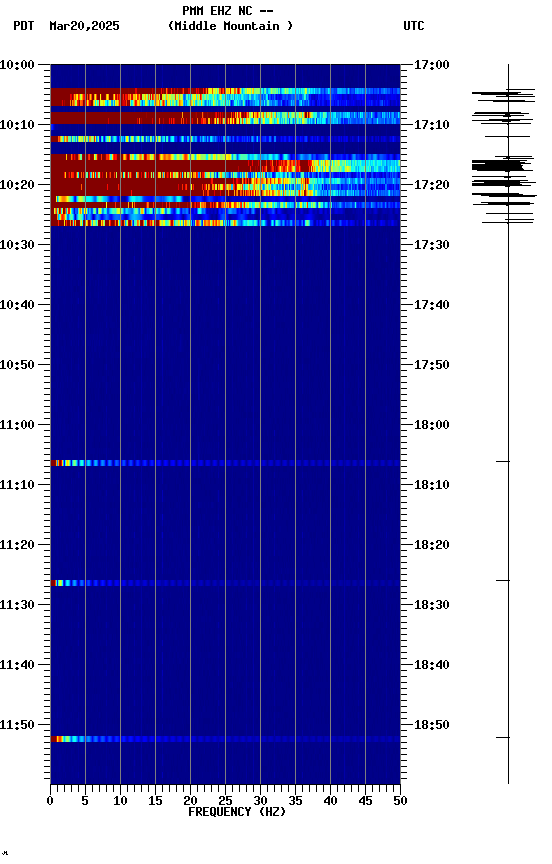Click the '20' frequency axis label
Viewport: 552px width, 864px height.
coord(190,801)
